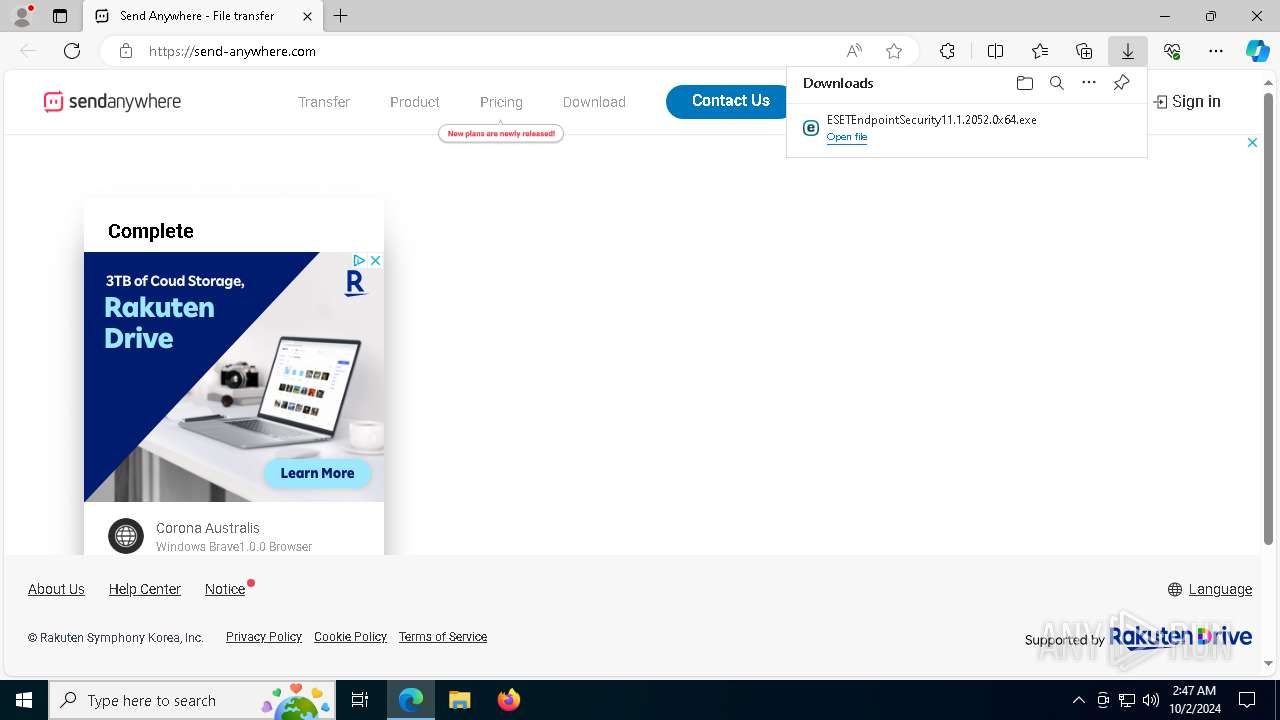The width and height of the screenshot is (1280, 720).
Task: Open volume control in system tray
Action: 1151,700
